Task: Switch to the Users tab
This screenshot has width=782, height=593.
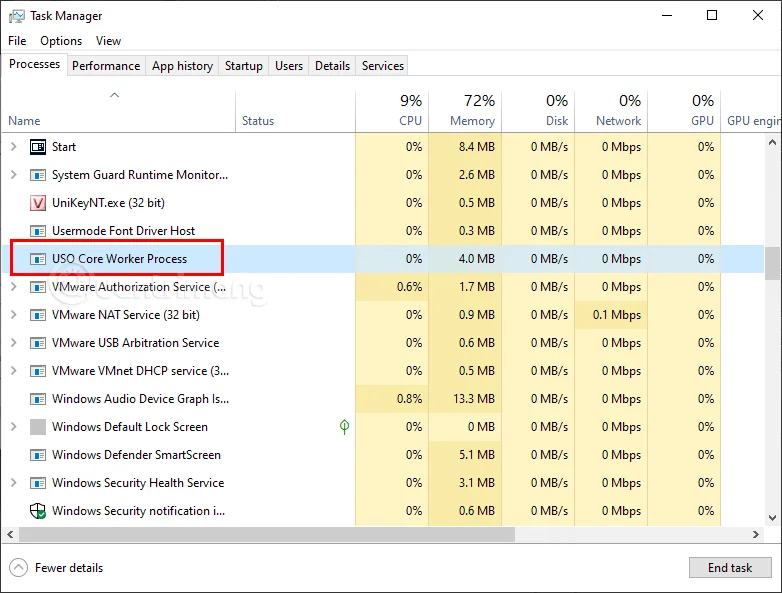Action: (289, 66)
